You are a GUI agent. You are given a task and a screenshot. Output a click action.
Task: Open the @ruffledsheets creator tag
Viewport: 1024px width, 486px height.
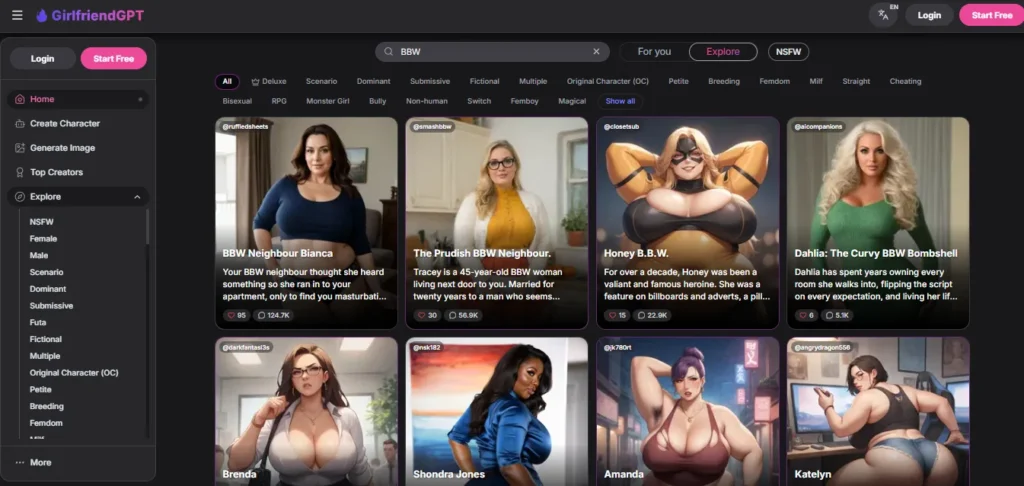point(245,126)
